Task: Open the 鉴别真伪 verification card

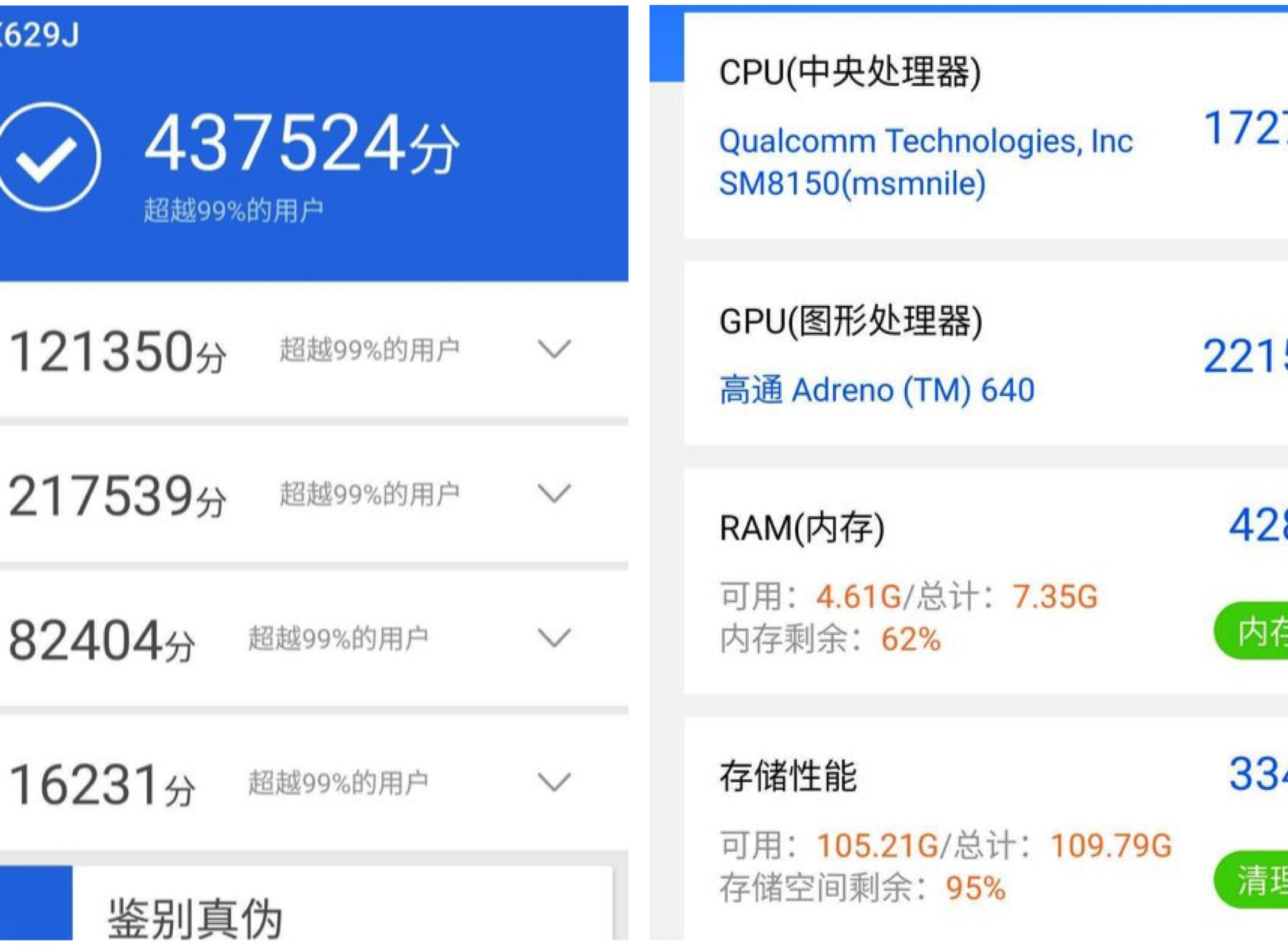Action: [x=195, y=916]
